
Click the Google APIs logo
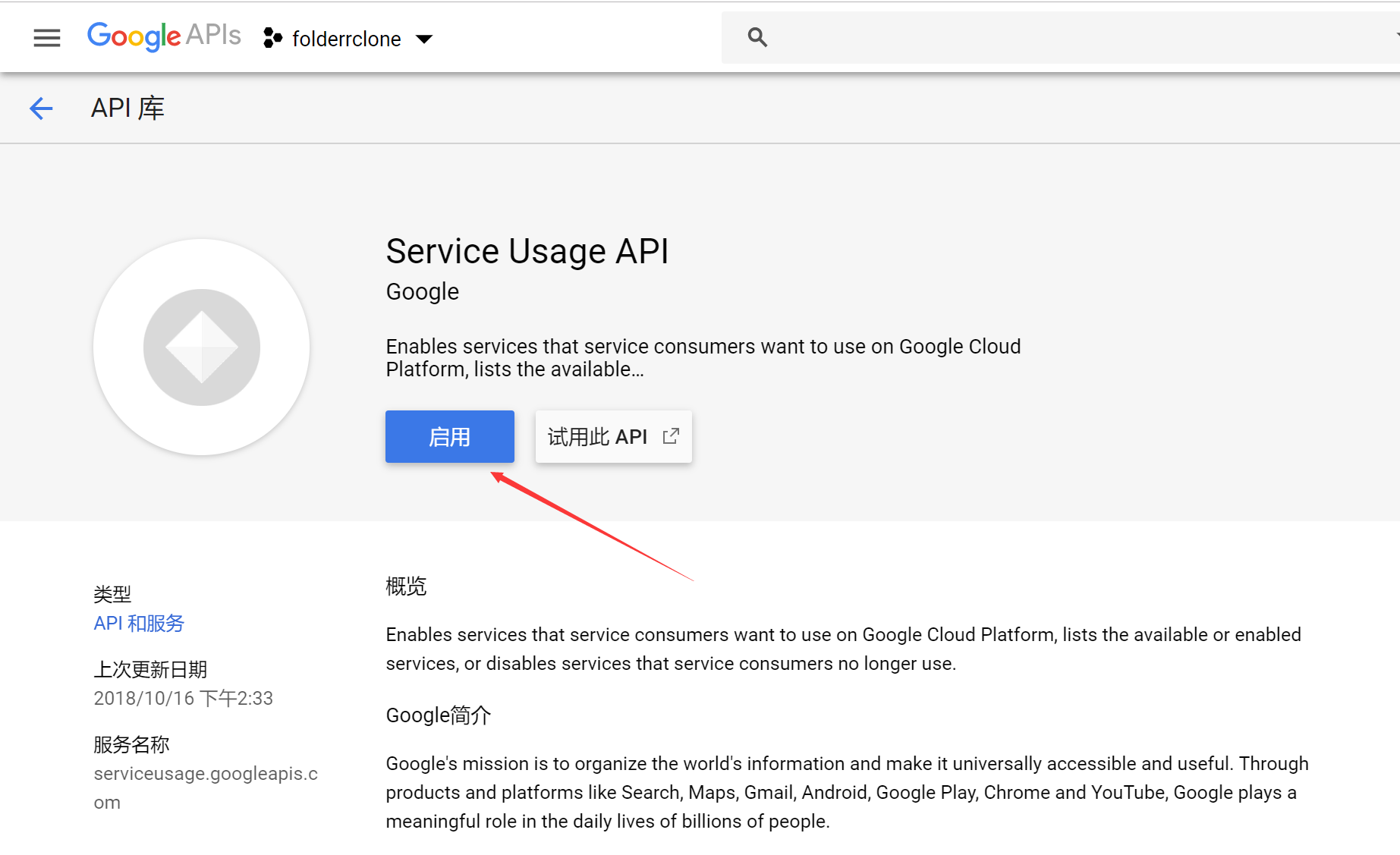click(164, 36)
